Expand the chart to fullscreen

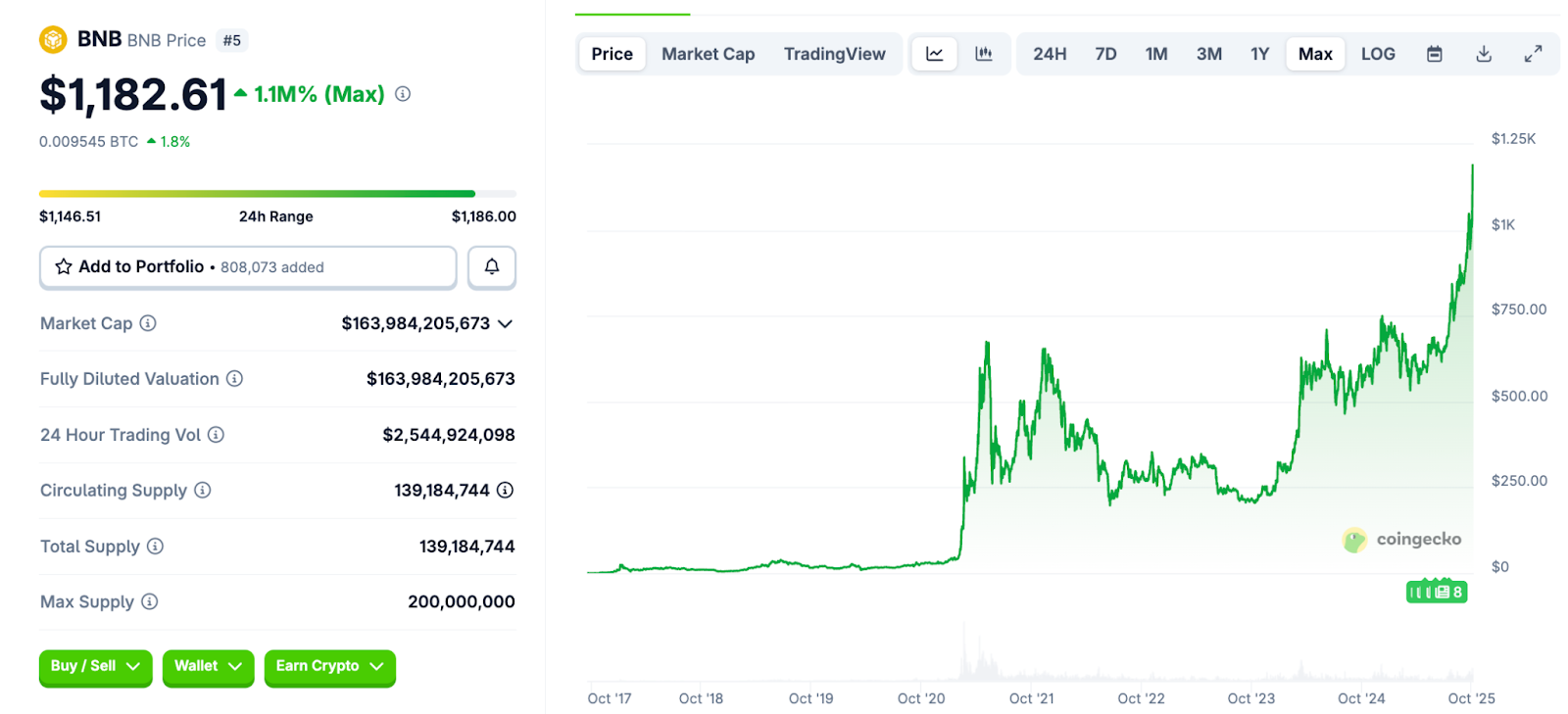click(x=1533, y=54)
